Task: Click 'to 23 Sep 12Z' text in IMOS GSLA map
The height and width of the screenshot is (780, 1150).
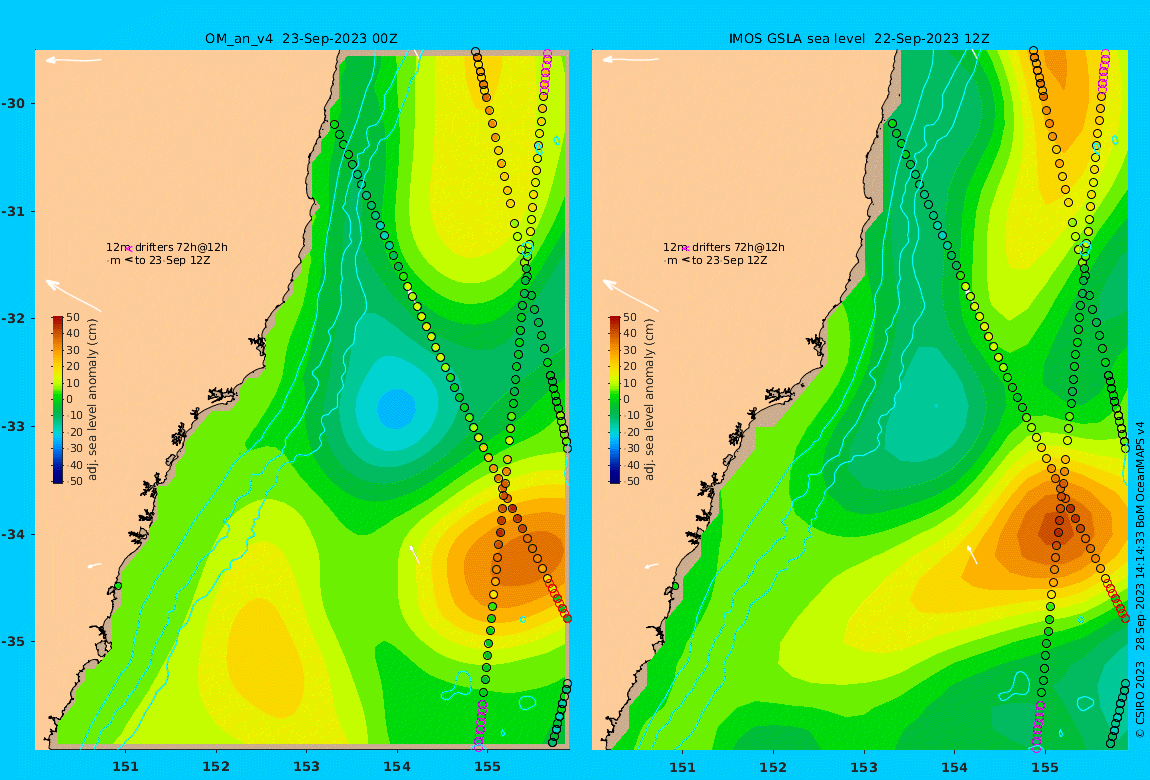Action: 730,260
